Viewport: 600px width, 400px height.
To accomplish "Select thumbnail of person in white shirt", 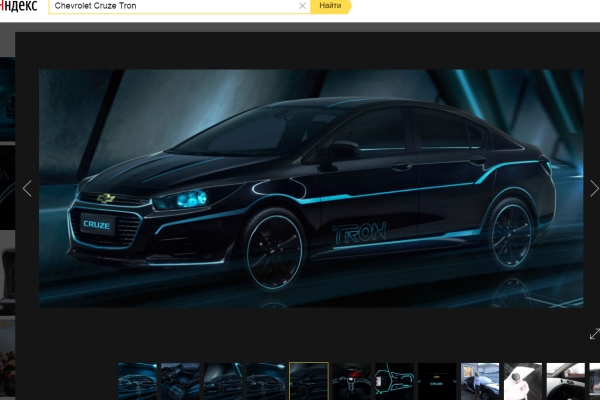I will click(x=523, y=381).
